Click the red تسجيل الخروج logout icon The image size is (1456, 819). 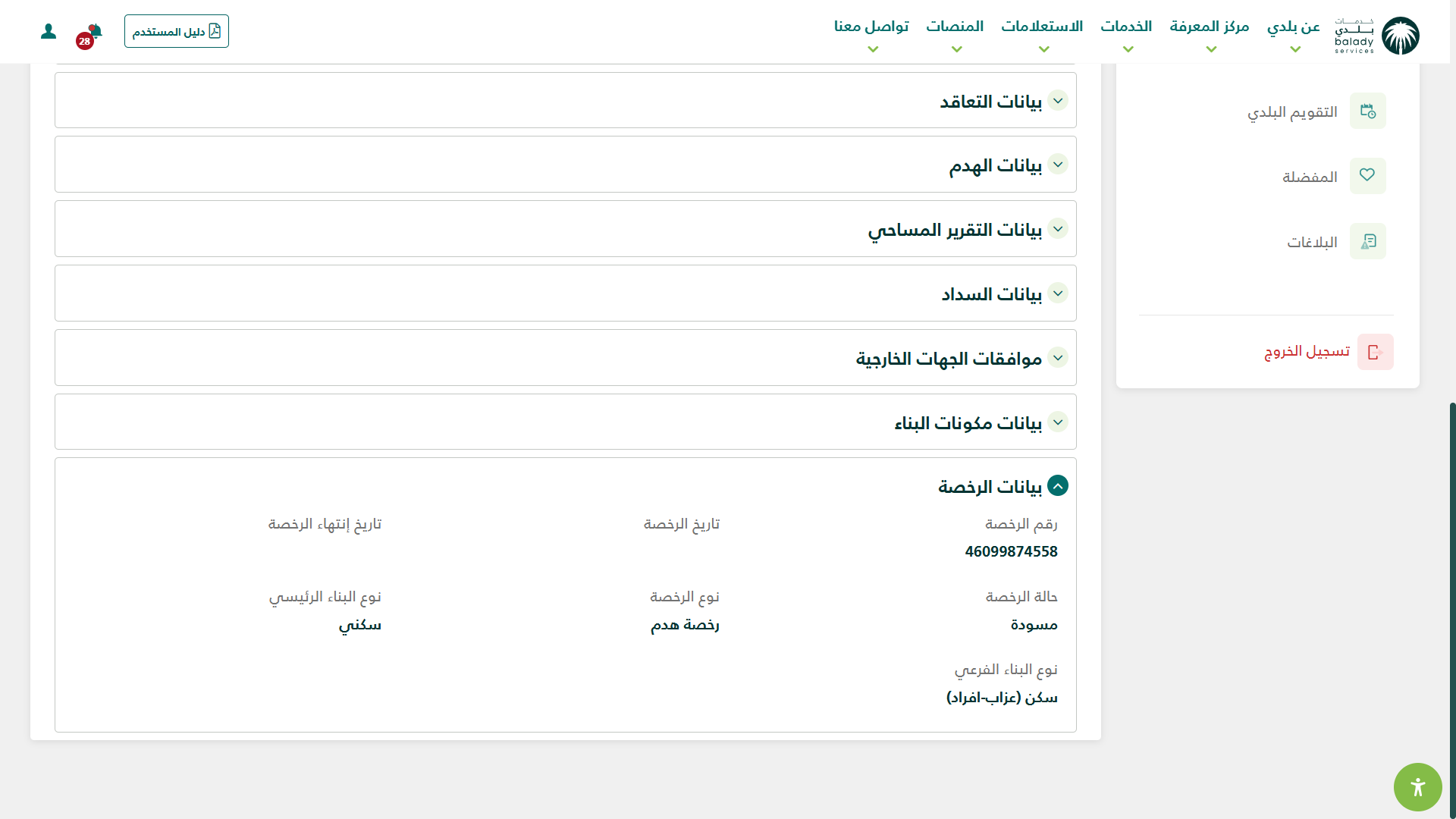pos(1375,352)
